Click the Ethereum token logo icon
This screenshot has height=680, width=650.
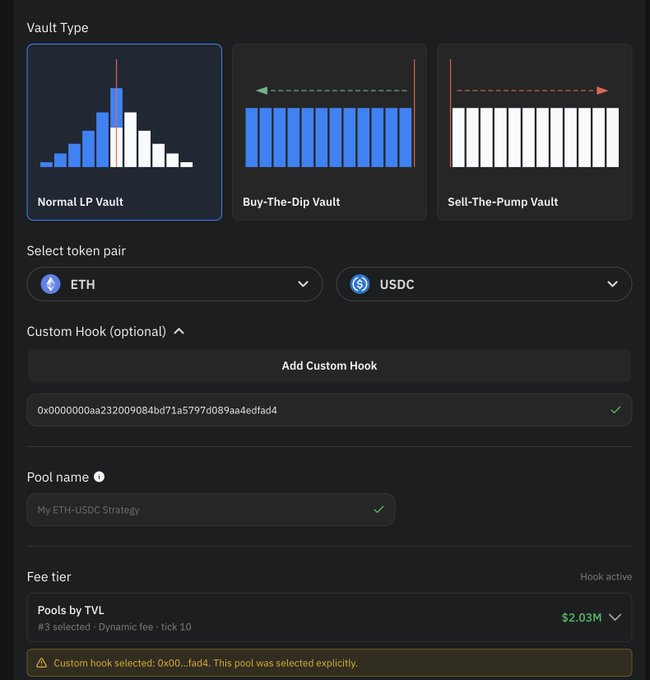click(51, 284)
